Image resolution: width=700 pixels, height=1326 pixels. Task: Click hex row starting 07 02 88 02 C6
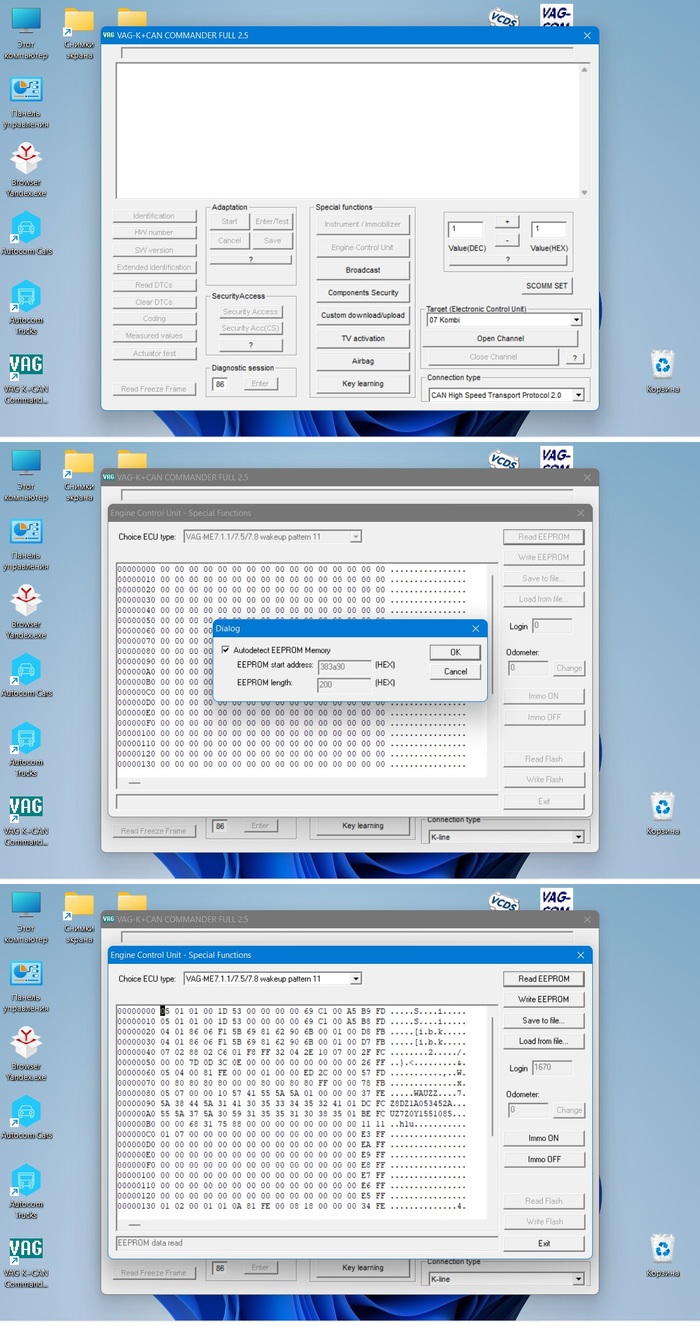click(292, 1053)
